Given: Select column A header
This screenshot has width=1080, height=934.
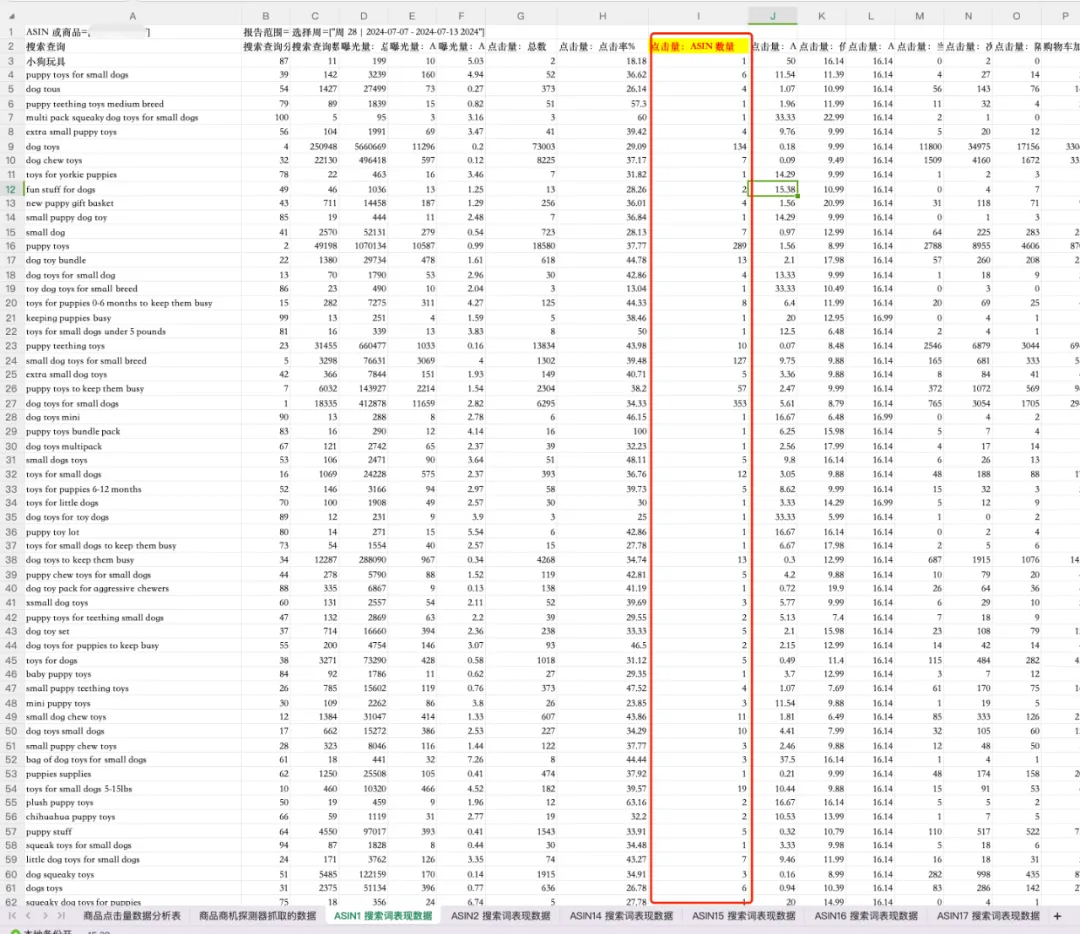Looking at the screenshot, I should (x=132, y=16).
